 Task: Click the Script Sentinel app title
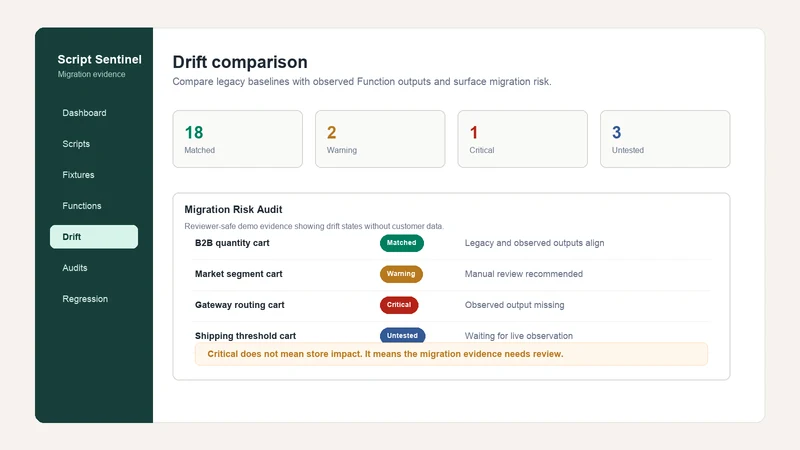99,59
